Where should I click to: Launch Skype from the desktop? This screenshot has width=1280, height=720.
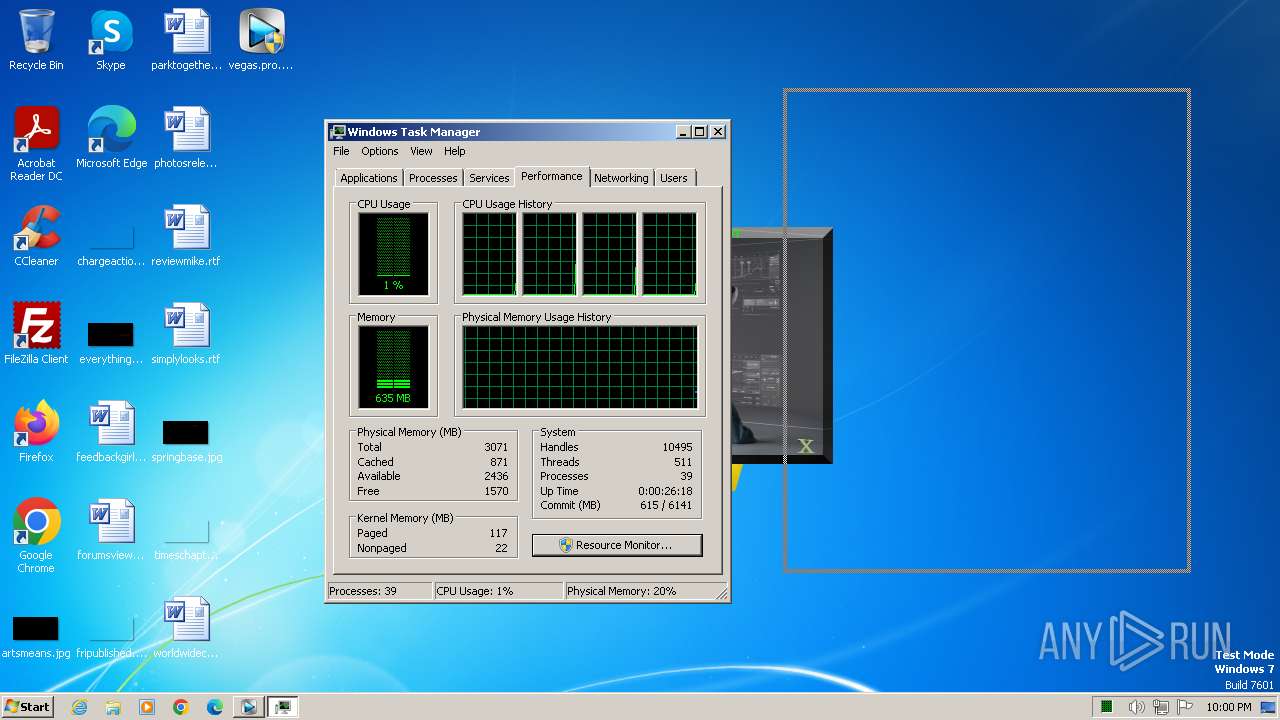pos(110,40)
